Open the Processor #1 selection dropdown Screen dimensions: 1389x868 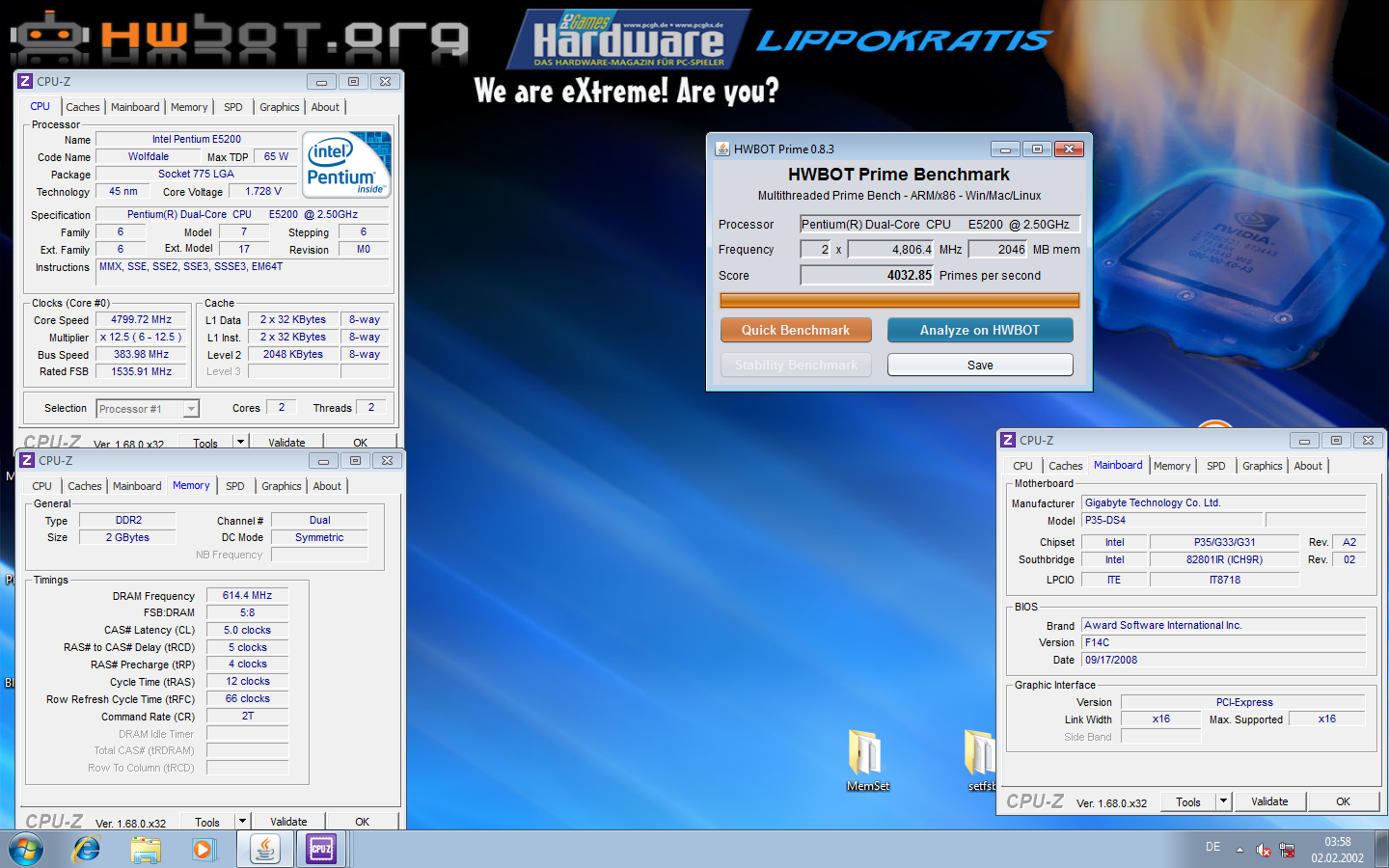pyautogui.click(x=191, y=409)
